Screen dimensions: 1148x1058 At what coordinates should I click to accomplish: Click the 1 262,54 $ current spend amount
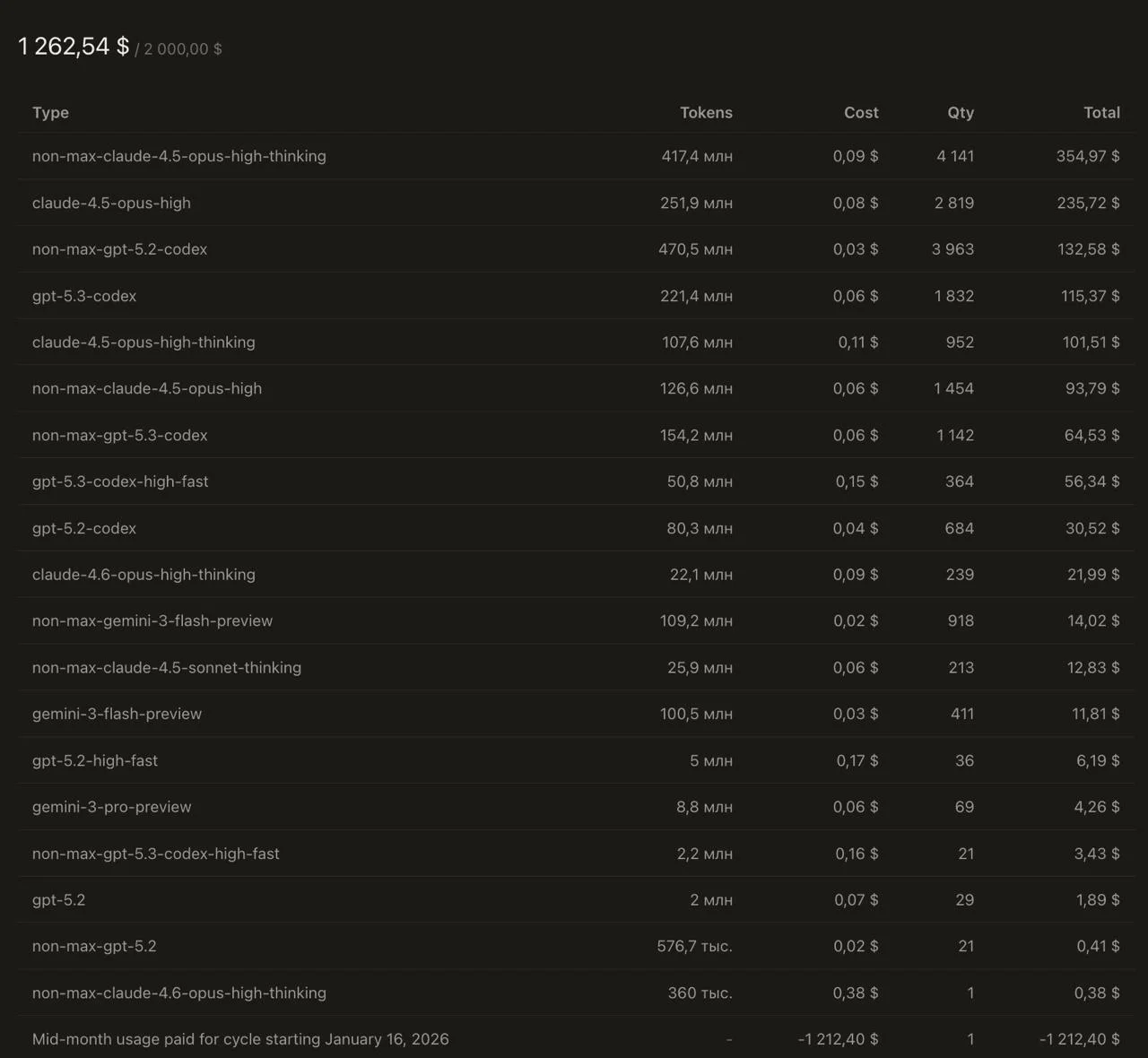tap(74, 47)
